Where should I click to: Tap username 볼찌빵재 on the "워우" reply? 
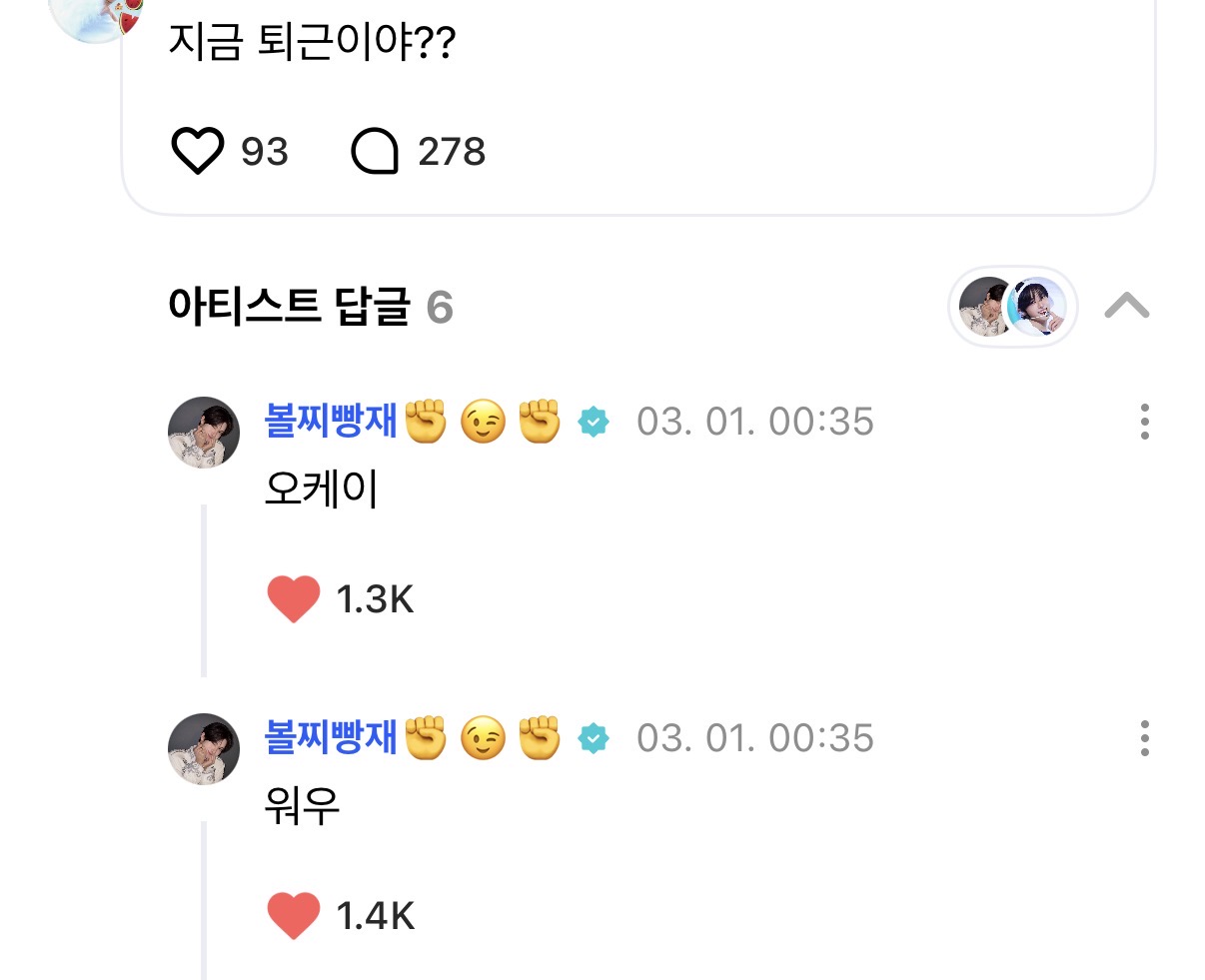(x=331, y=738)
